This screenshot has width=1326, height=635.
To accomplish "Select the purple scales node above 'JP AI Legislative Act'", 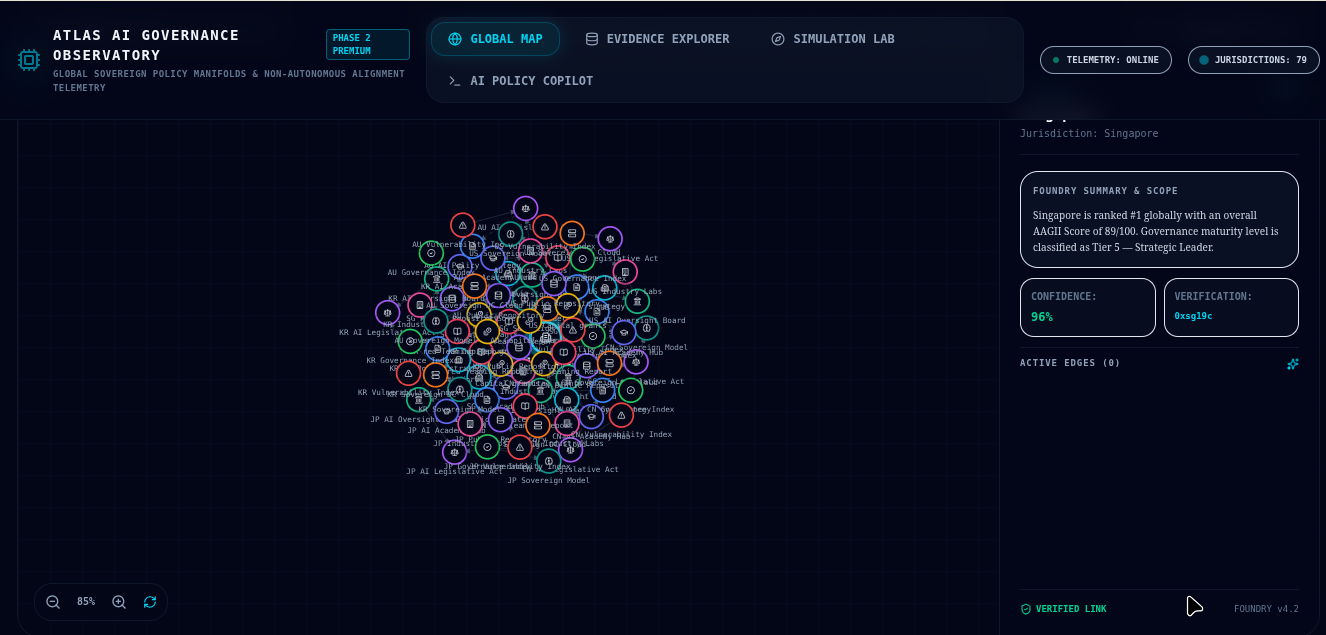I will click(x=455, y=452).
